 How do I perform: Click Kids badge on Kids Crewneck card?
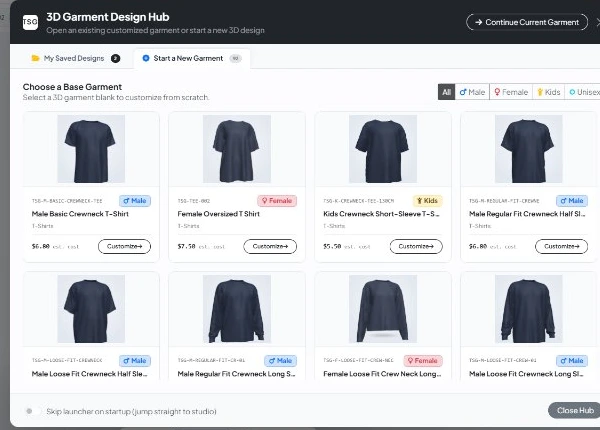(427, 201)
